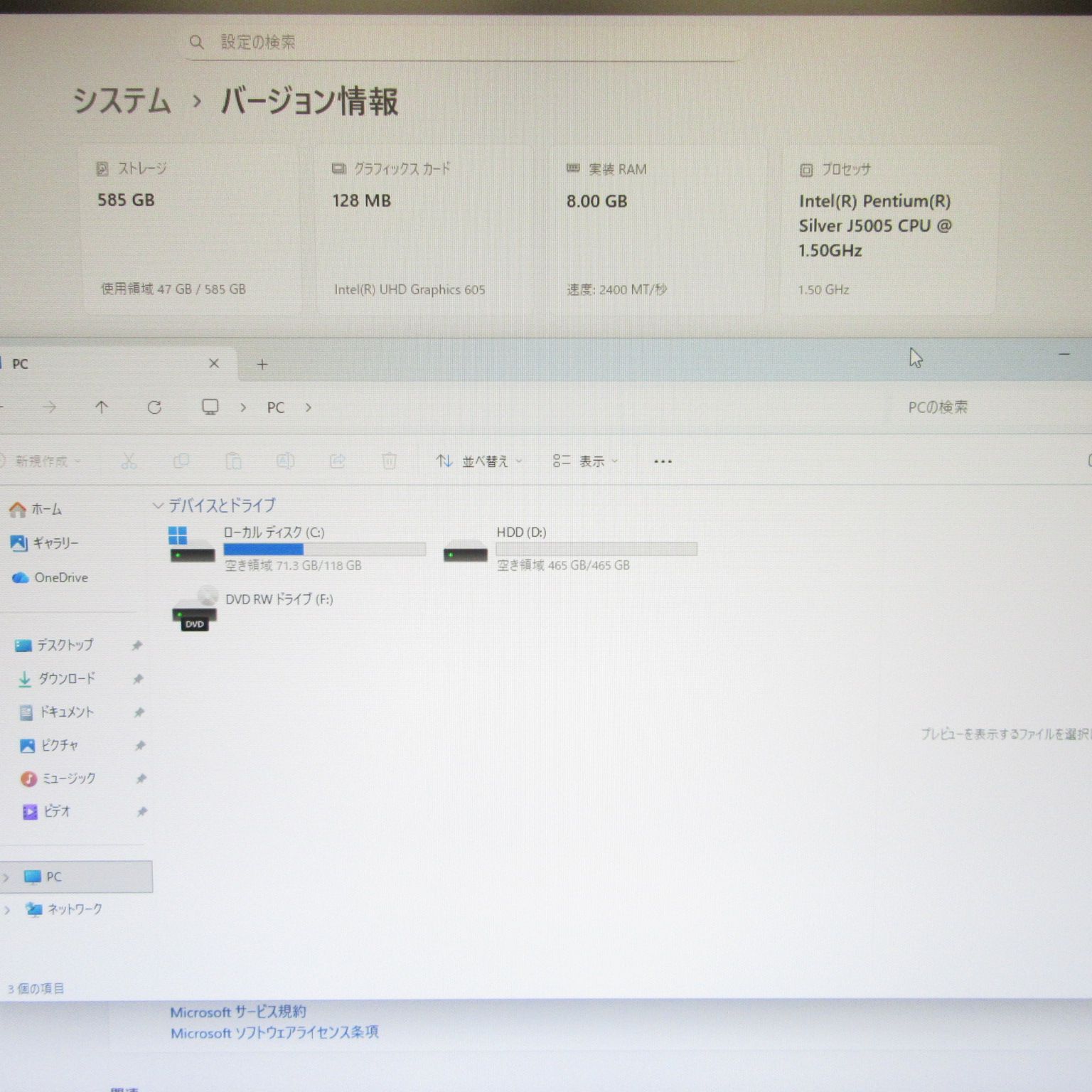The height and width of the screenshot is (1092, 1092).
Task: Click the share icon in the toolbar
Action: point(338,461)
